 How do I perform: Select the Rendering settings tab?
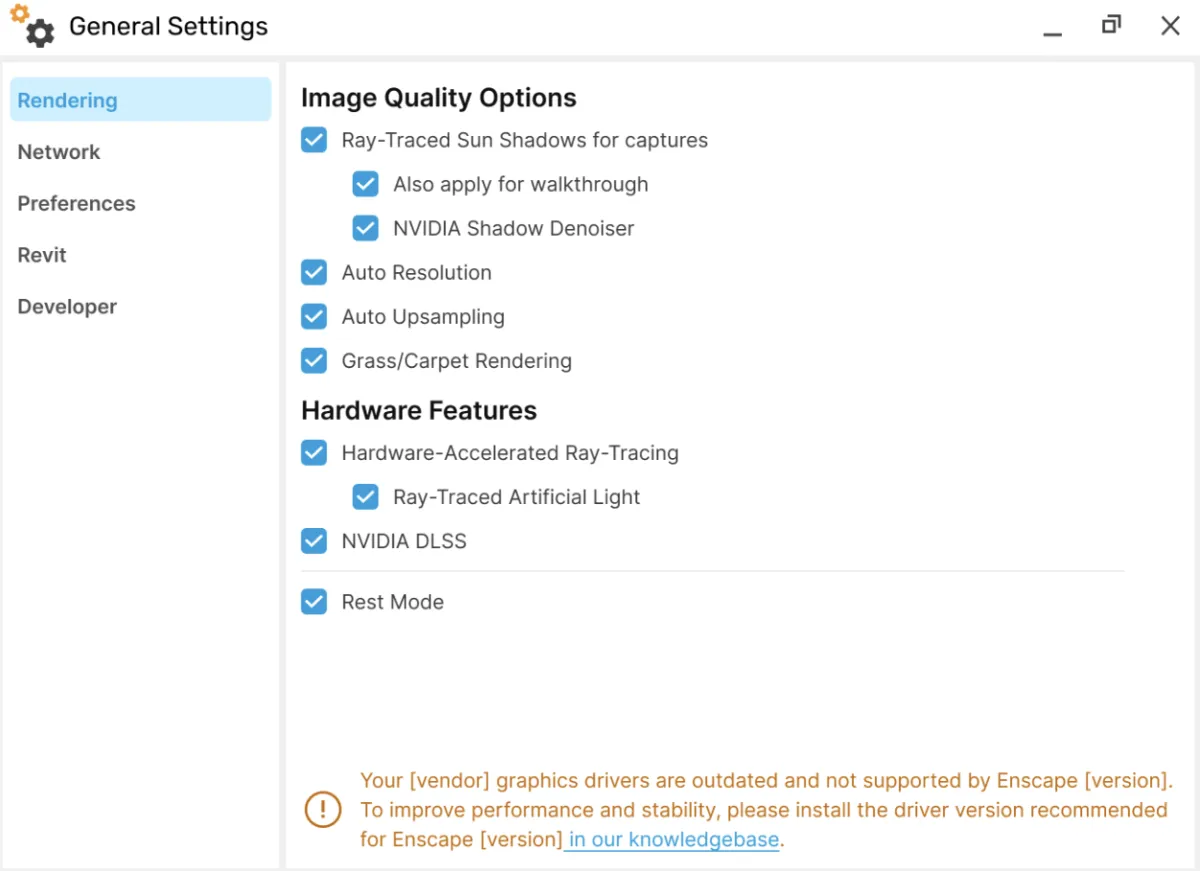68,100
